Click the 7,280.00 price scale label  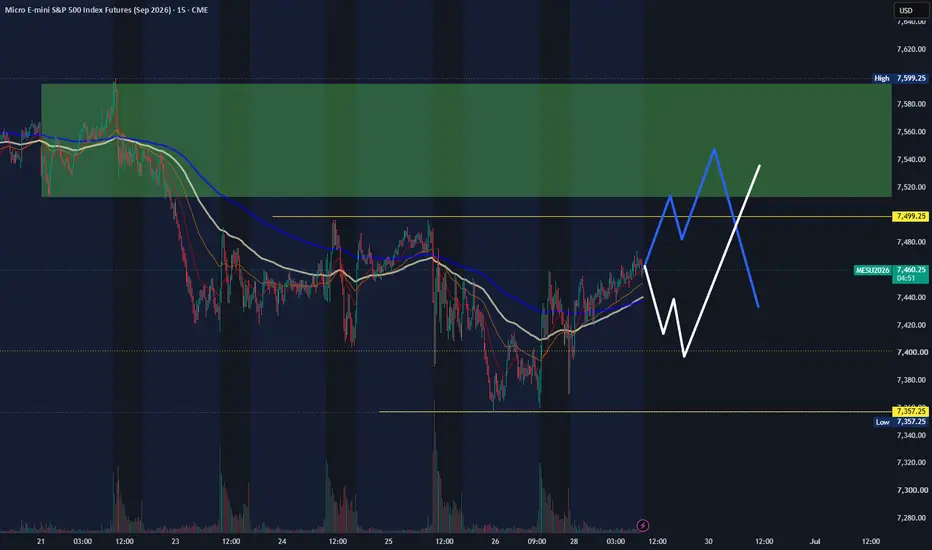(911, 518)
